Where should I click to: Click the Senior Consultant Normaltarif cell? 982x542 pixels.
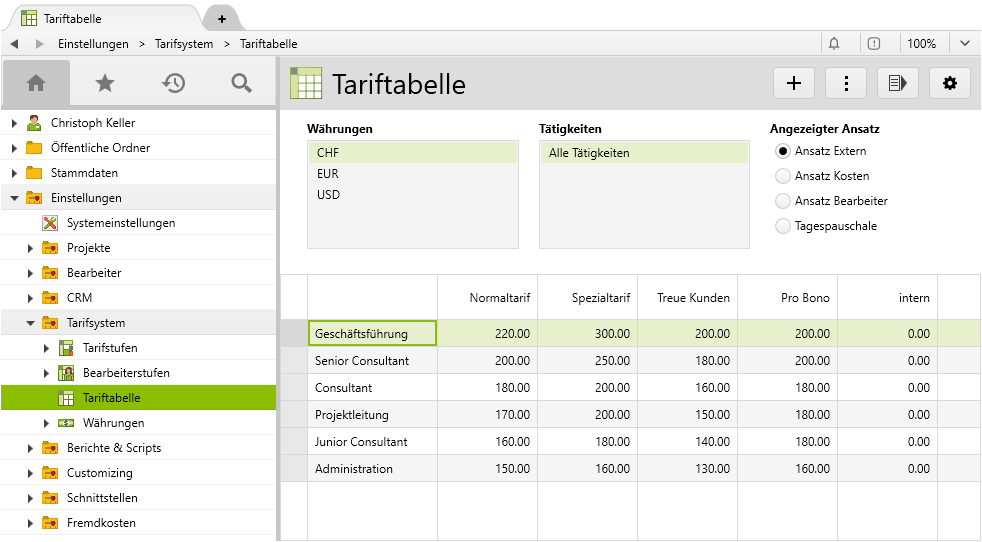point(488,361)
